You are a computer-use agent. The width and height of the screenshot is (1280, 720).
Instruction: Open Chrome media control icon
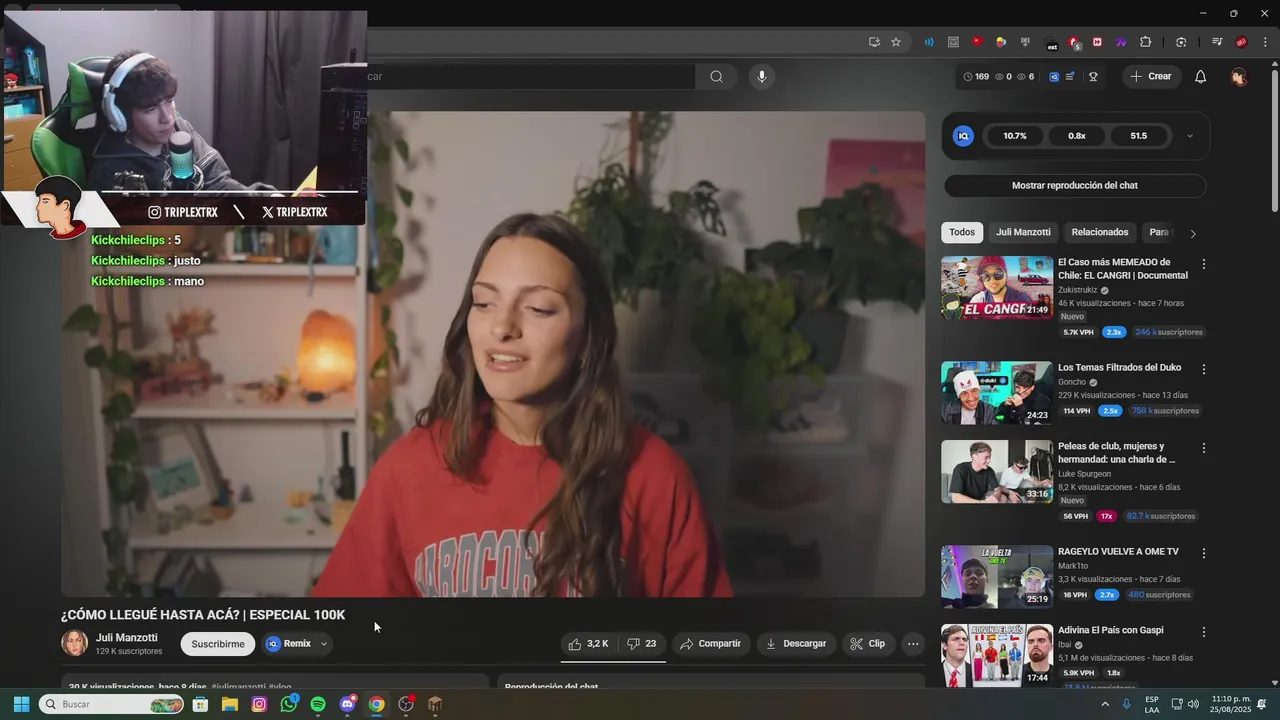(1217, 42)
